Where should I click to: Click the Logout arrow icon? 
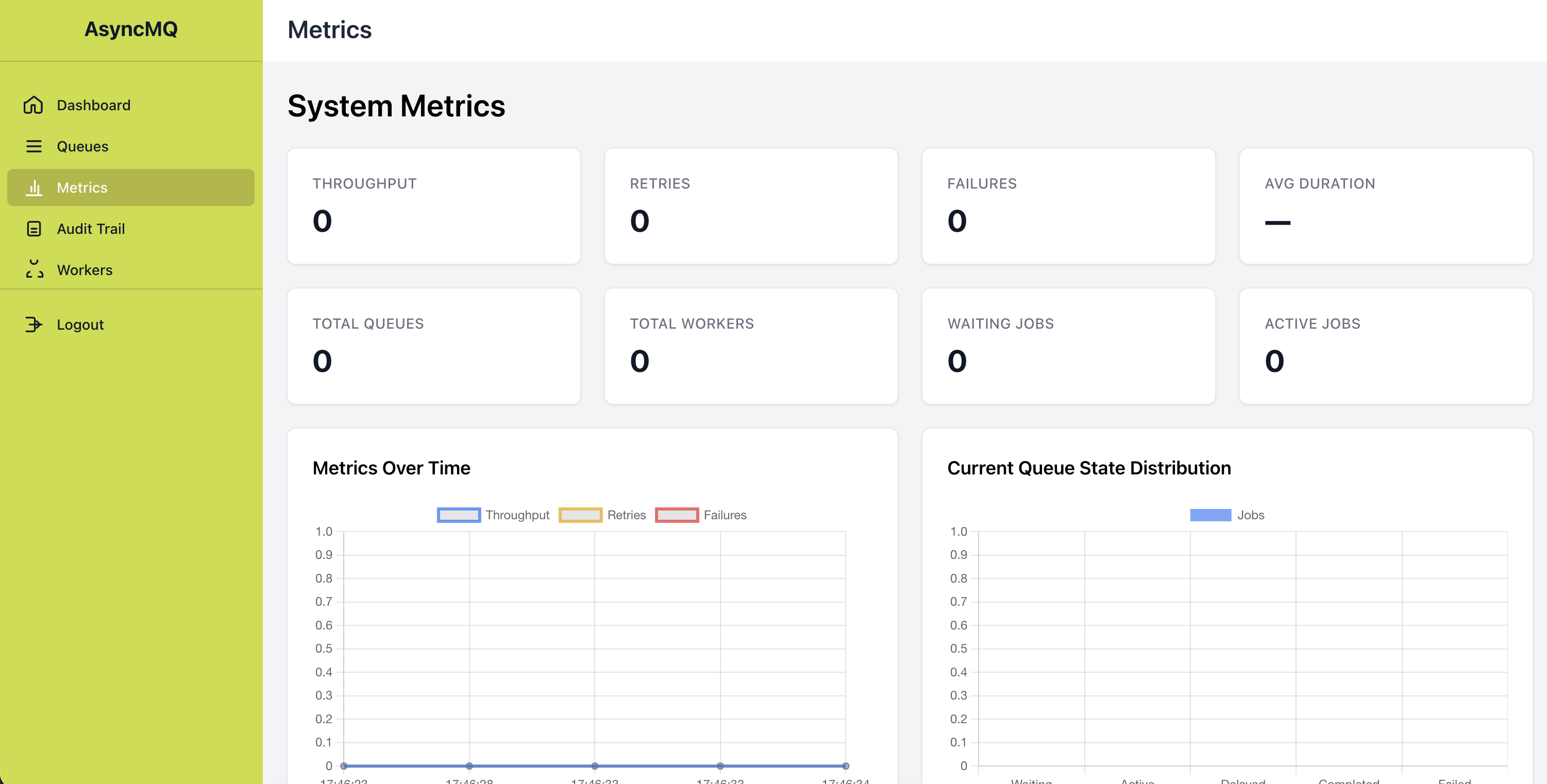pos(33,324)
